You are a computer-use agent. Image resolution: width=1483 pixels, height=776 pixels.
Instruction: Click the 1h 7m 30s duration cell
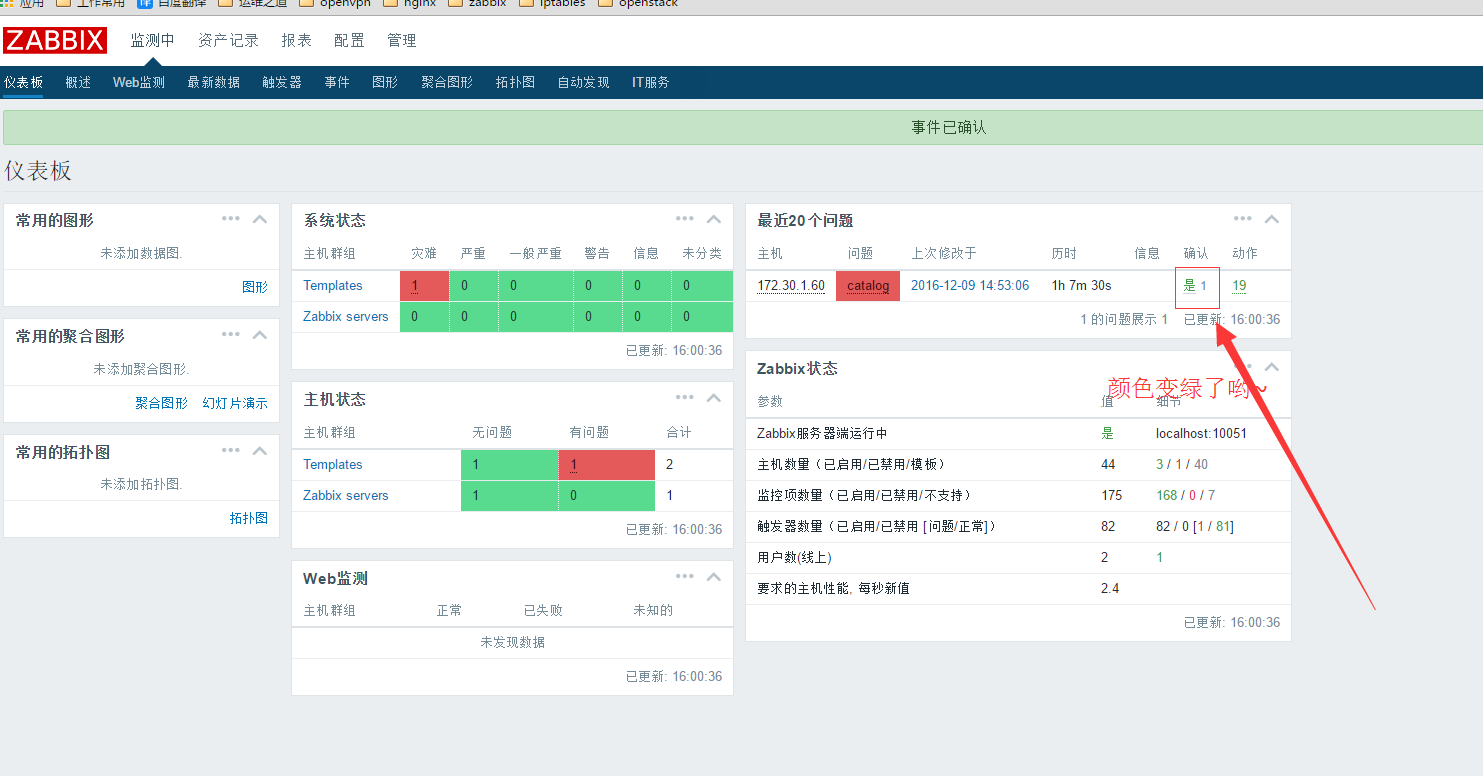click(x=1081, y=286)
